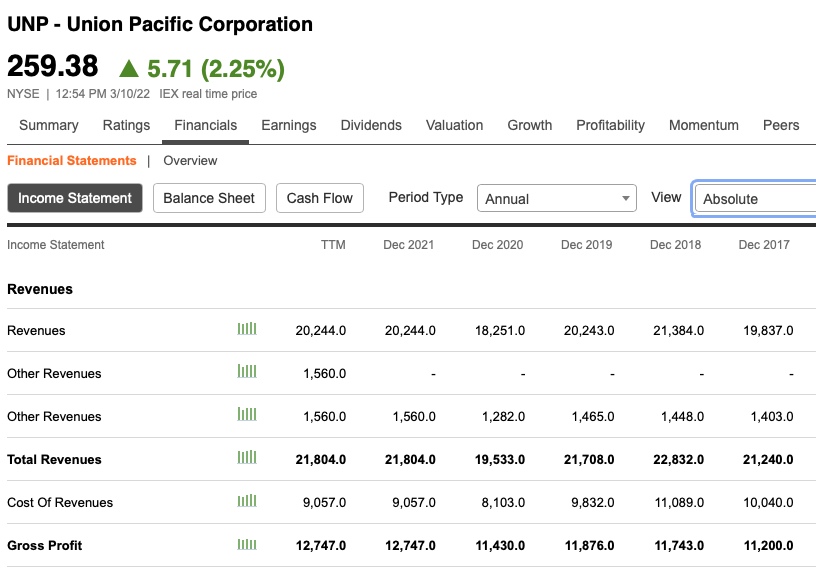816x582 pixels.
Task: Click Total Revenues Dec 2019 value 21,708.0
Action: [x=589, y=460]
